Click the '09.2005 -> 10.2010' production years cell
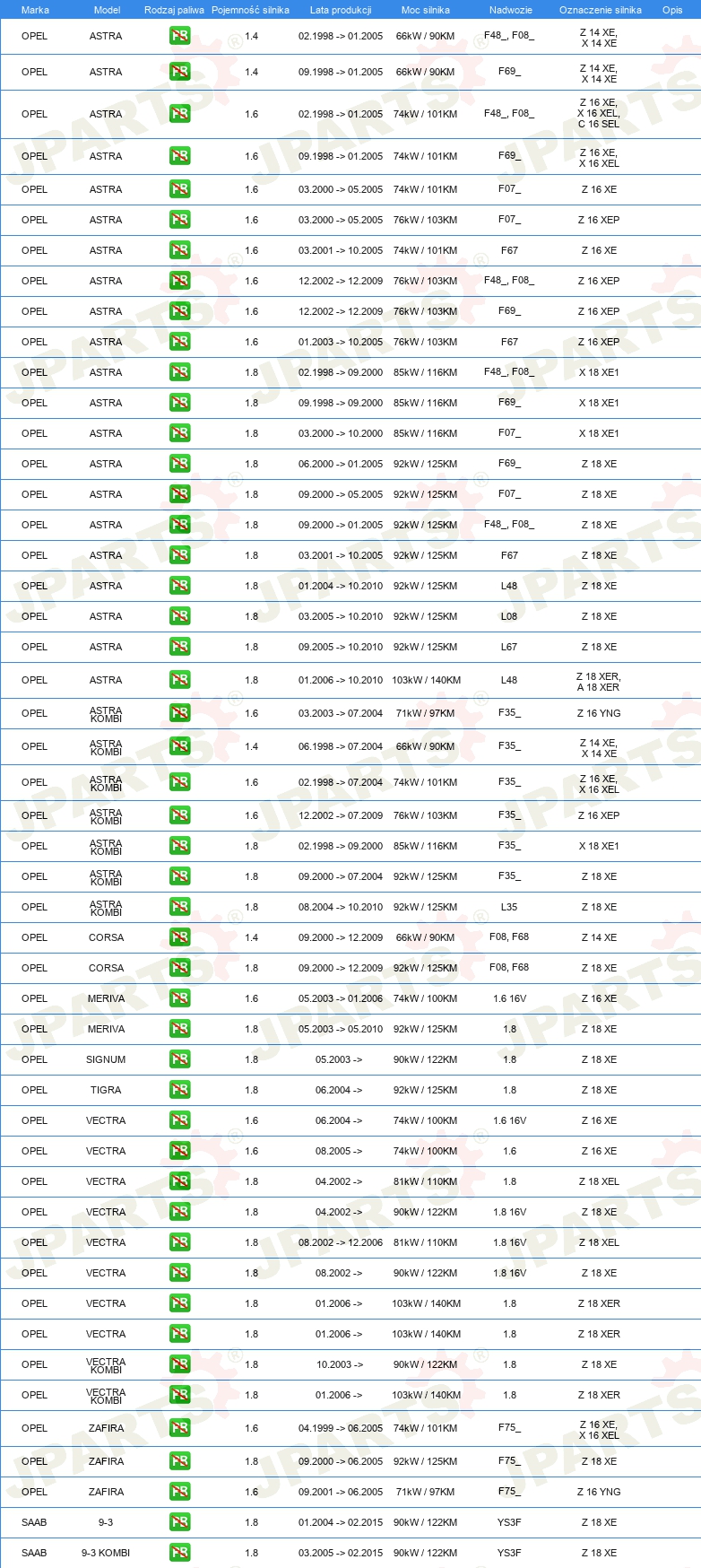The width and height of the screenshot is (701, 1568). (341, 647)
